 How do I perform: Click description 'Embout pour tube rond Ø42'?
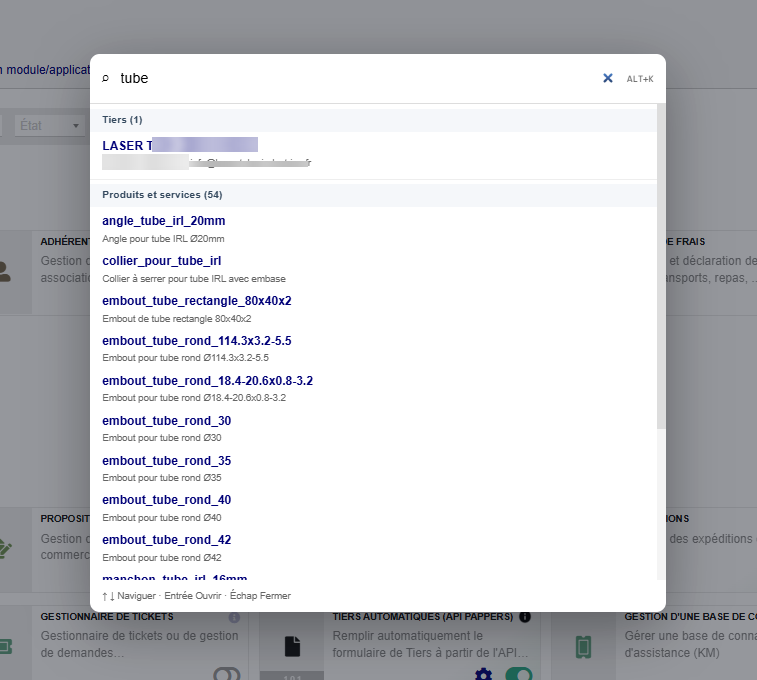[162, 558]
